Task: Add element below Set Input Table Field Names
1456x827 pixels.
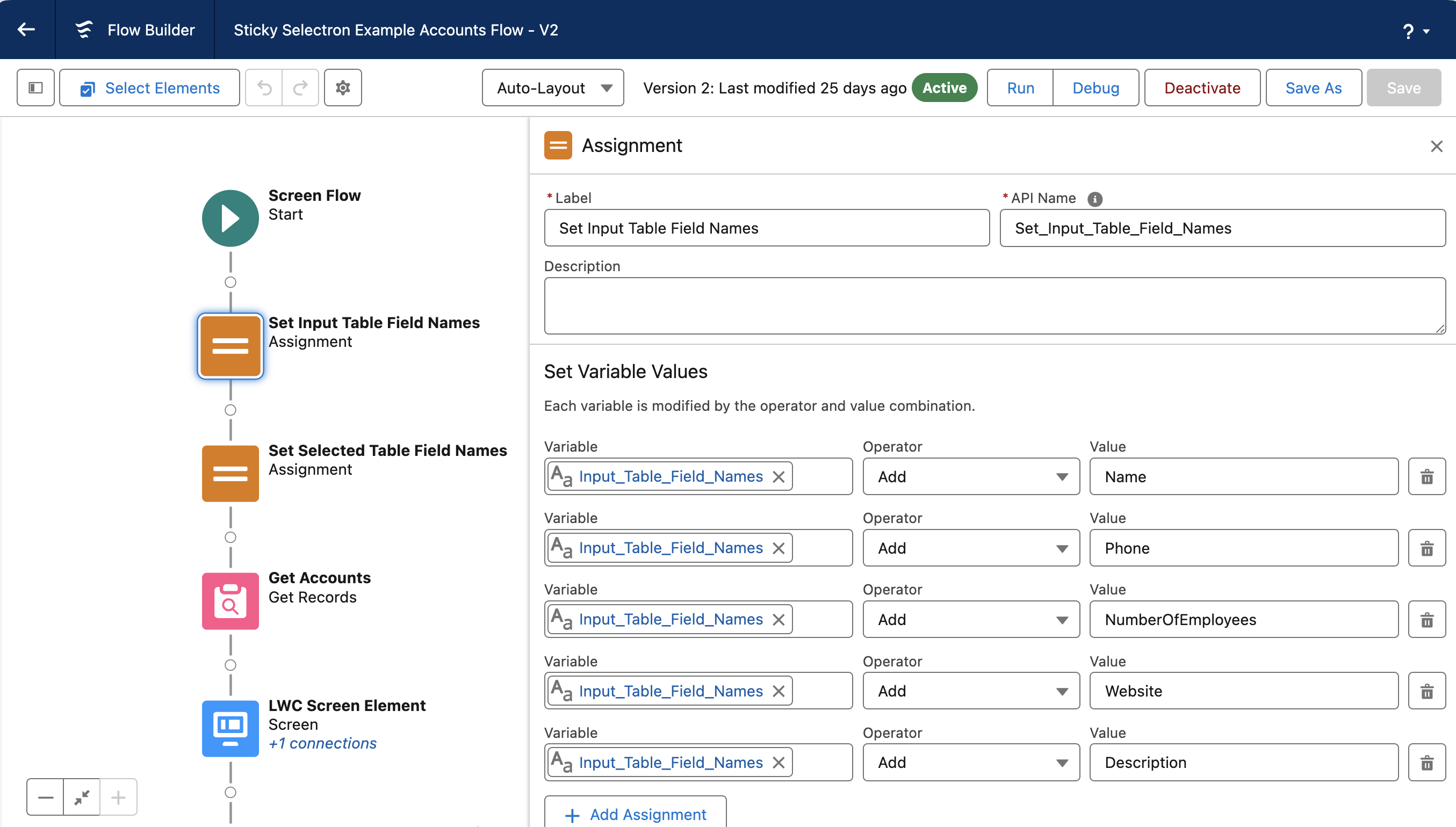Action: [x=230, y=410]
